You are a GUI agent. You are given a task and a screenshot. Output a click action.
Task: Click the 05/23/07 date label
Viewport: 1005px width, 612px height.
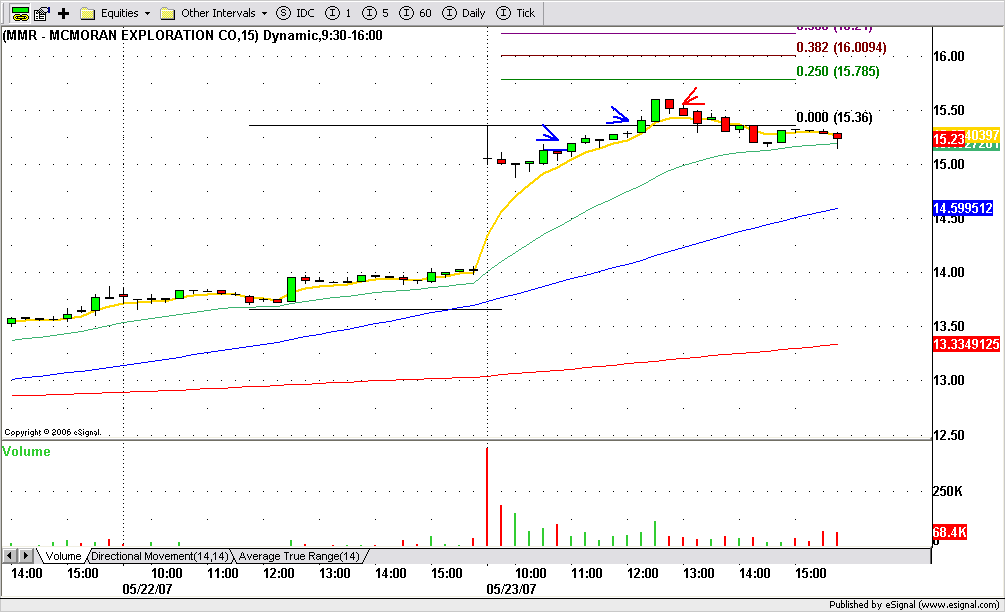pyautogui.click(x=511, y=589)
